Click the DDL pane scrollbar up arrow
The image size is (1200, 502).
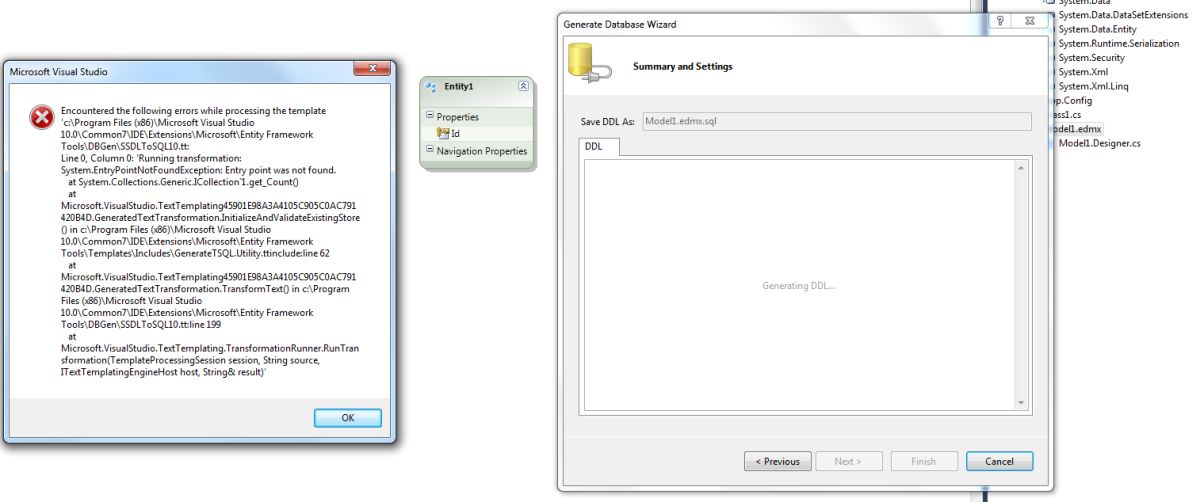click(x=1020, y=168)
